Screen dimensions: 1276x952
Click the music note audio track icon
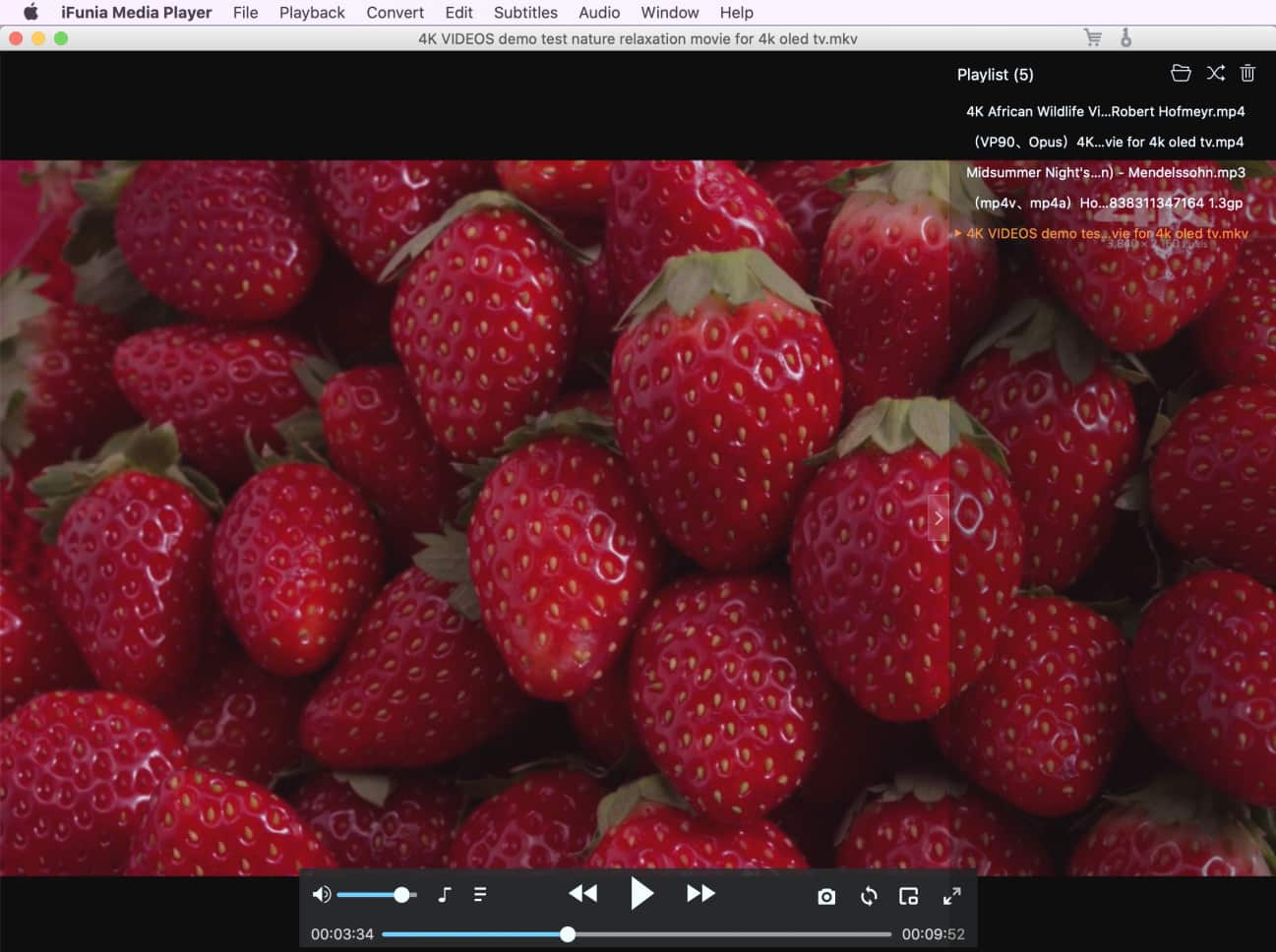point(445,894)
